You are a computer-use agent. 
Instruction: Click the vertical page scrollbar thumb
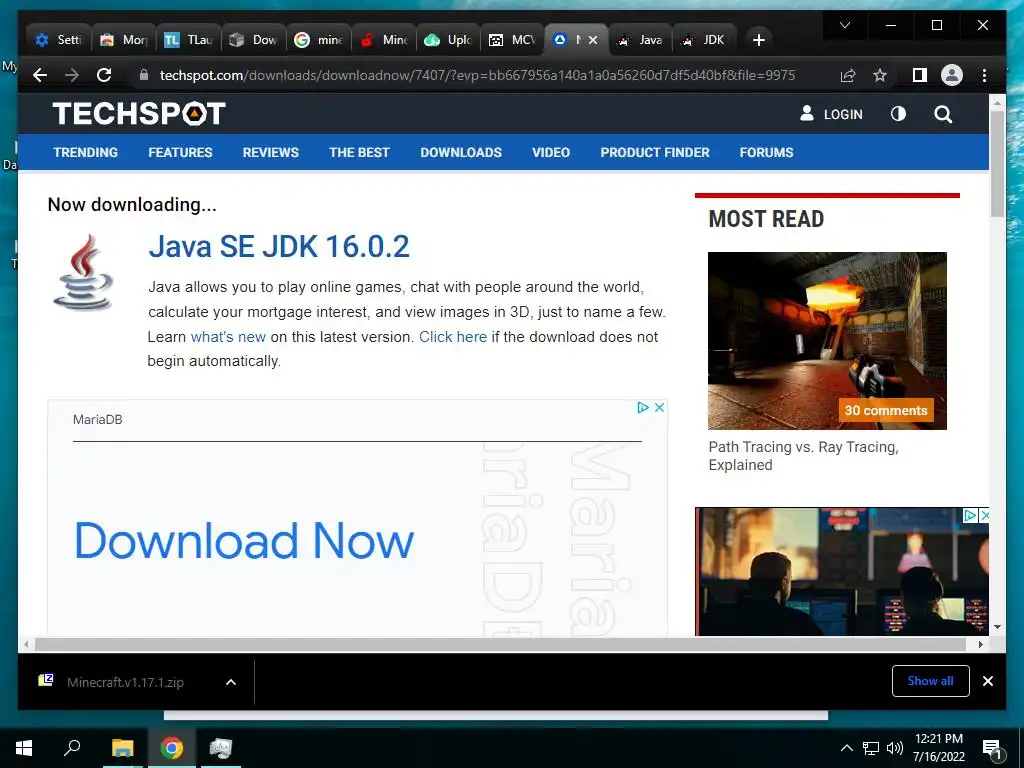(997, 163)
